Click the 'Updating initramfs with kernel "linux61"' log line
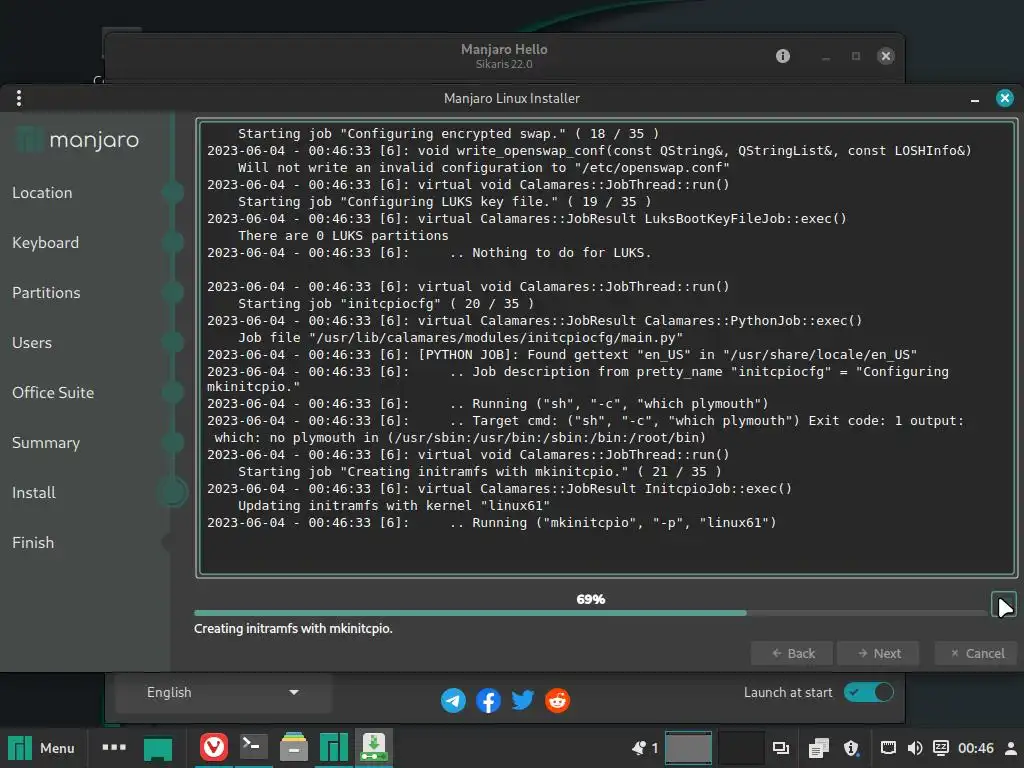 pos(394,505)
